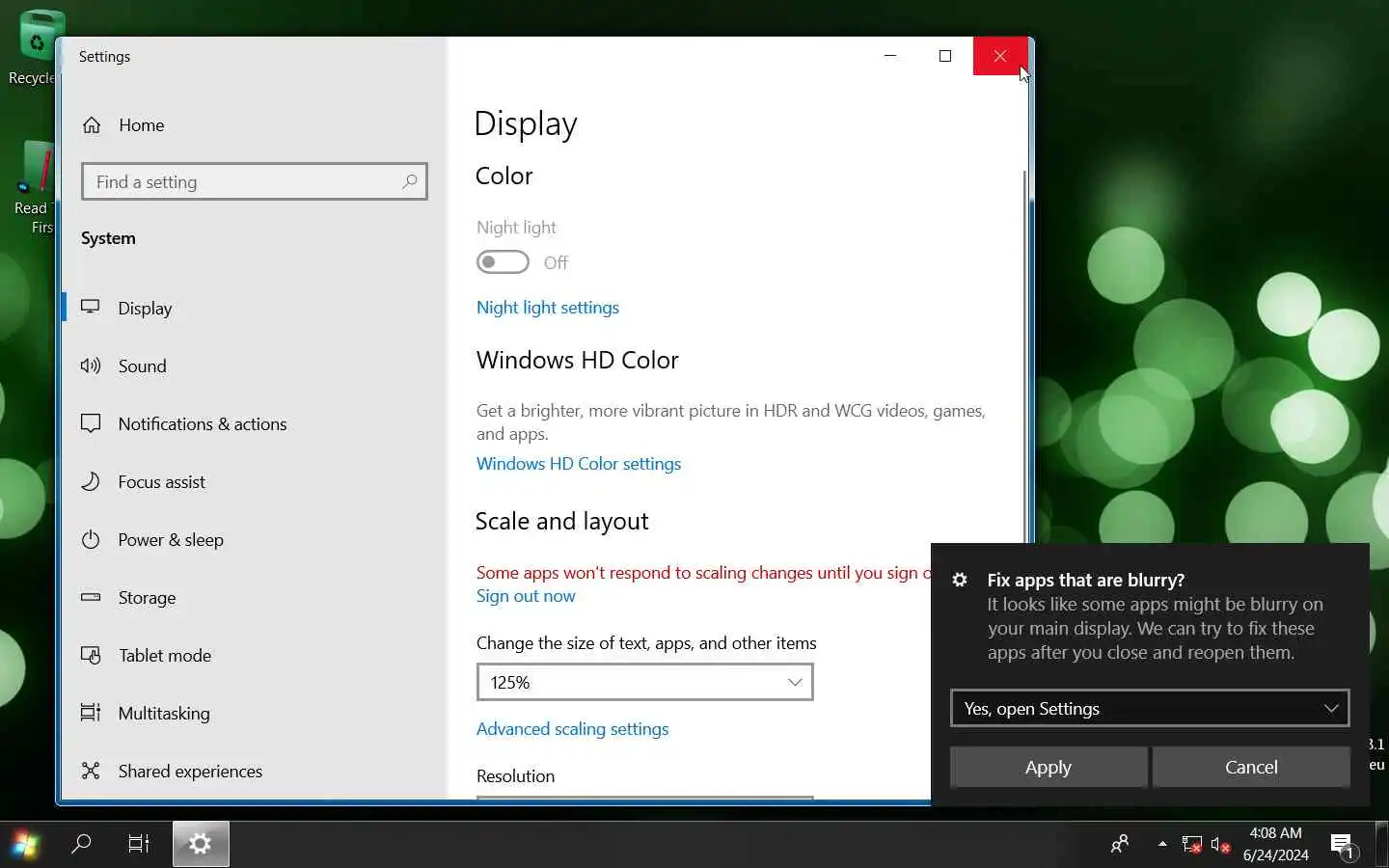Open the Start menu from taskbar
The width and height of the screenshot is (1389, 868).
(25, 845)
